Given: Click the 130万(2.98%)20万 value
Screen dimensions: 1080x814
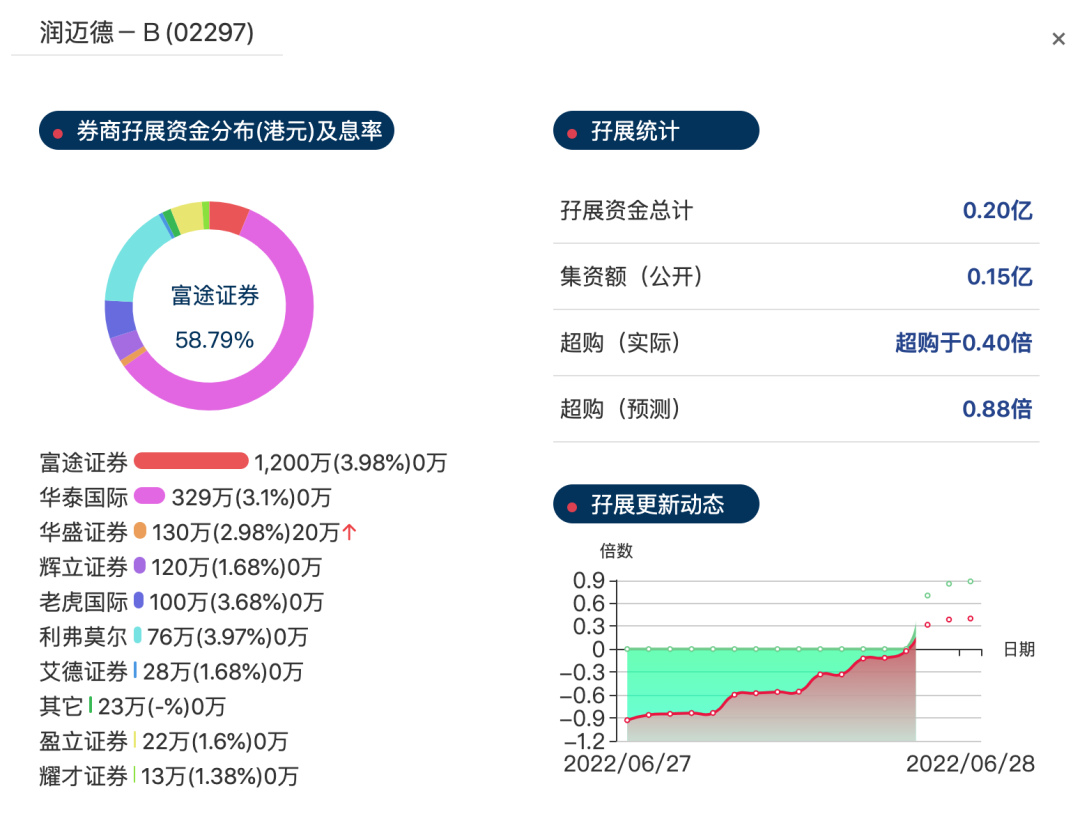Looking at the screenshot, I should [246, 532].
